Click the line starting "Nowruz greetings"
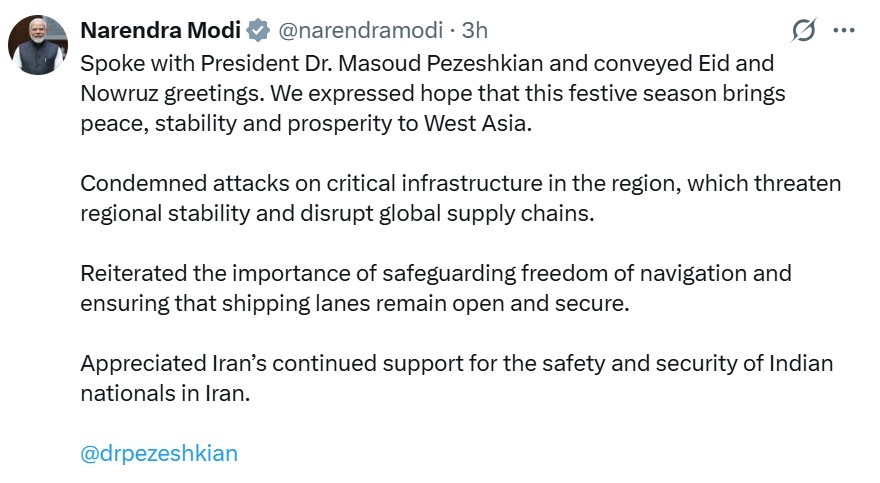This screenshot has height=483, width=880. pyautogui.click(x=432, y=93)
